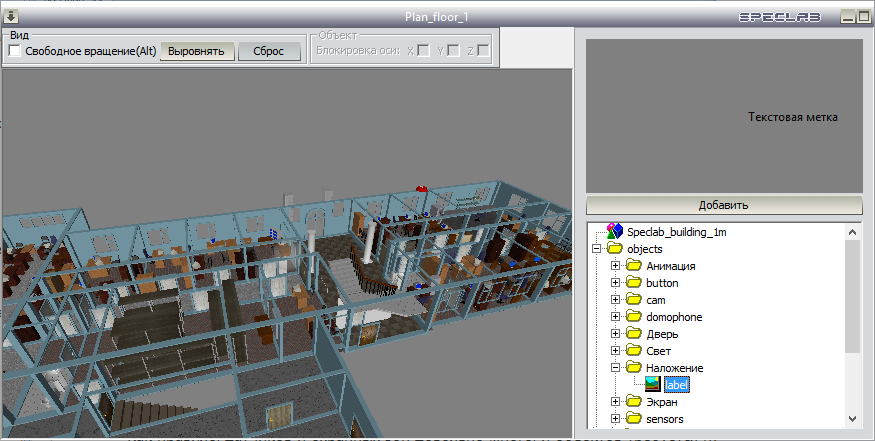Expand the Свет tree node
The image size is (875, 441).
[615, 351]
